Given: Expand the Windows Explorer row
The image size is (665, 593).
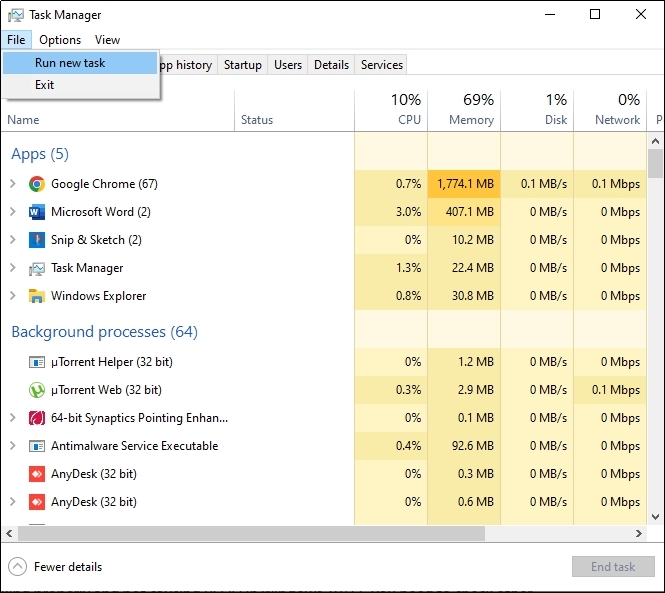Looking at the screenshot, I should pyautogui.click(x=13, y=296).
